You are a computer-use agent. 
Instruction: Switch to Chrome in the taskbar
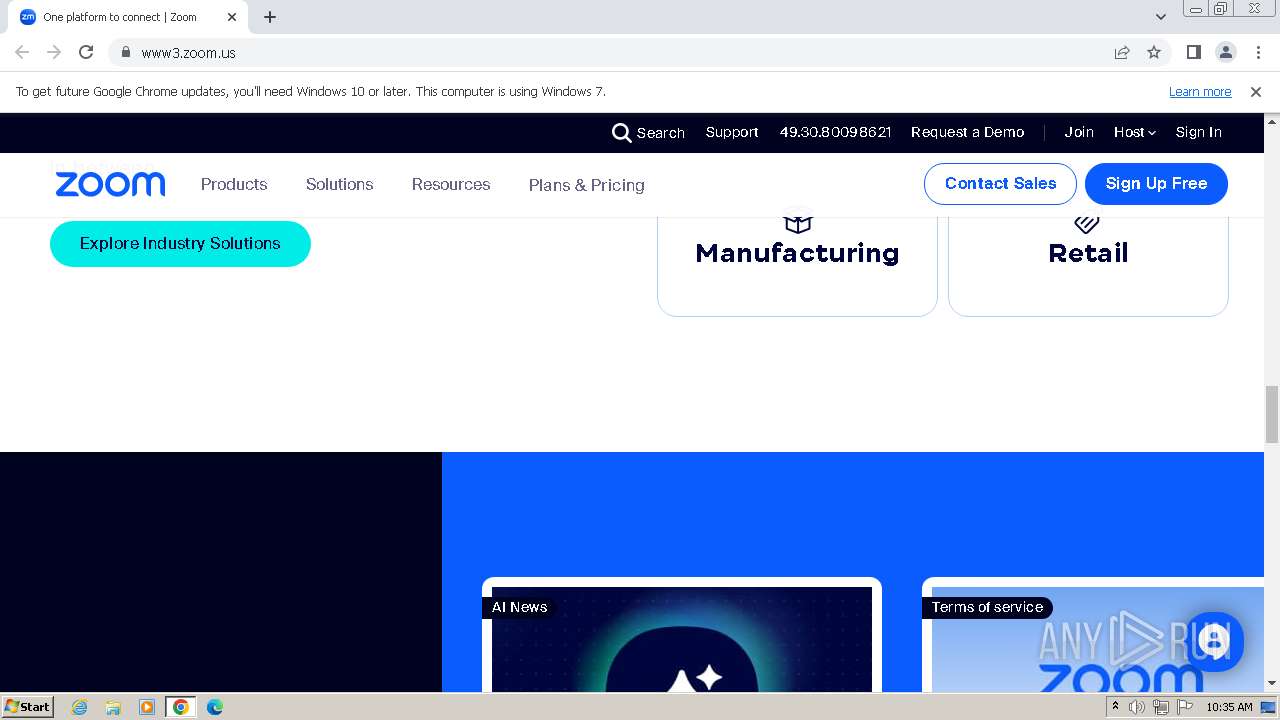coord(180,707)
